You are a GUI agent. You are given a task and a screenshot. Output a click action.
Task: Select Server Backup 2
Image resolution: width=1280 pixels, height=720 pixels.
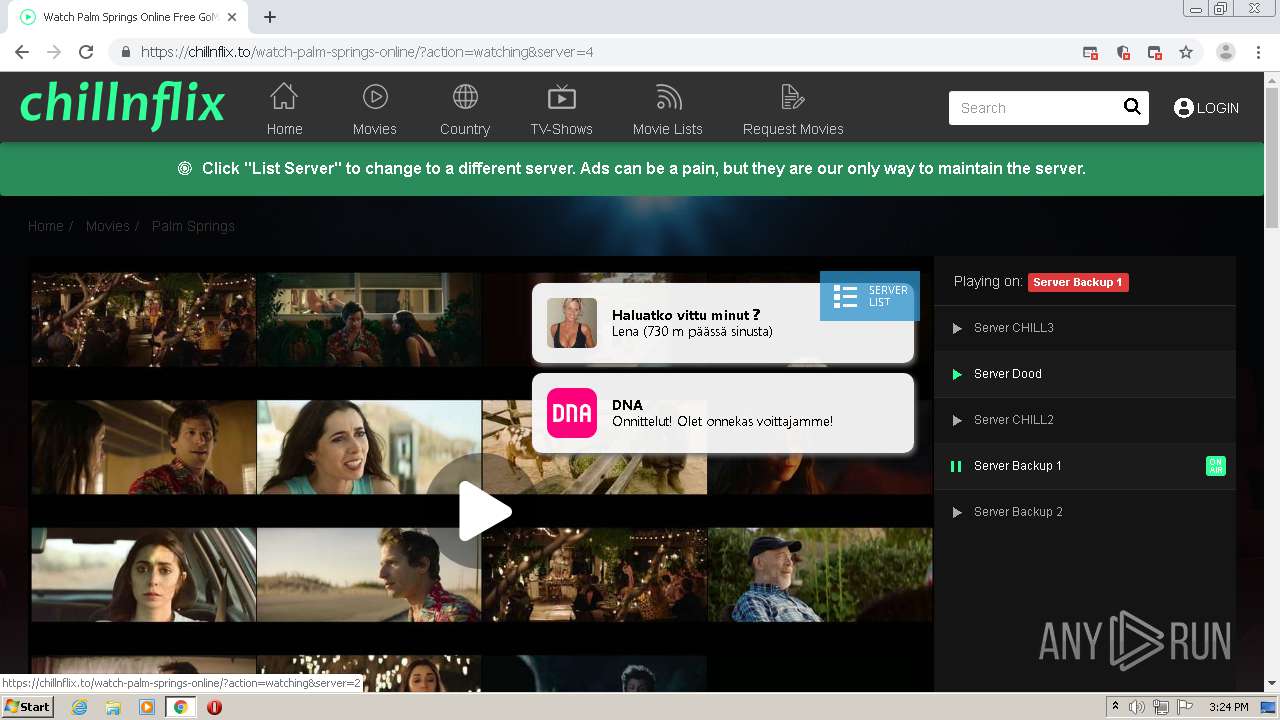[1085, 512]
